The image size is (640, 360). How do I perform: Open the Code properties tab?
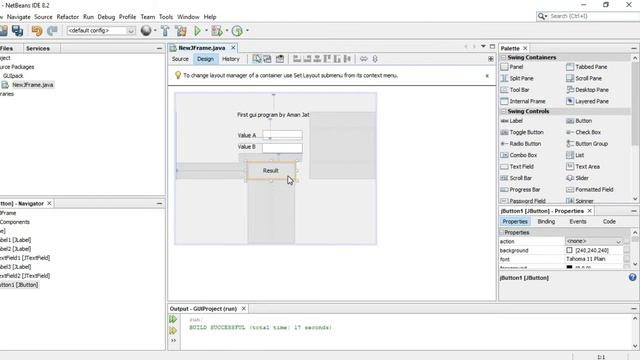609,221
